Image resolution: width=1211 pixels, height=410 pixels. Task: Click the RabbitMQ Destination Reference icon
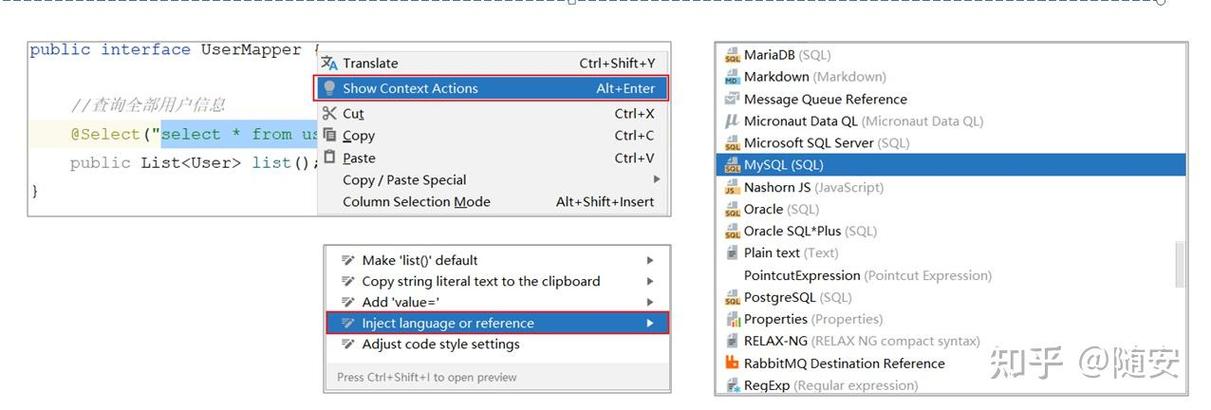(732, 363)
